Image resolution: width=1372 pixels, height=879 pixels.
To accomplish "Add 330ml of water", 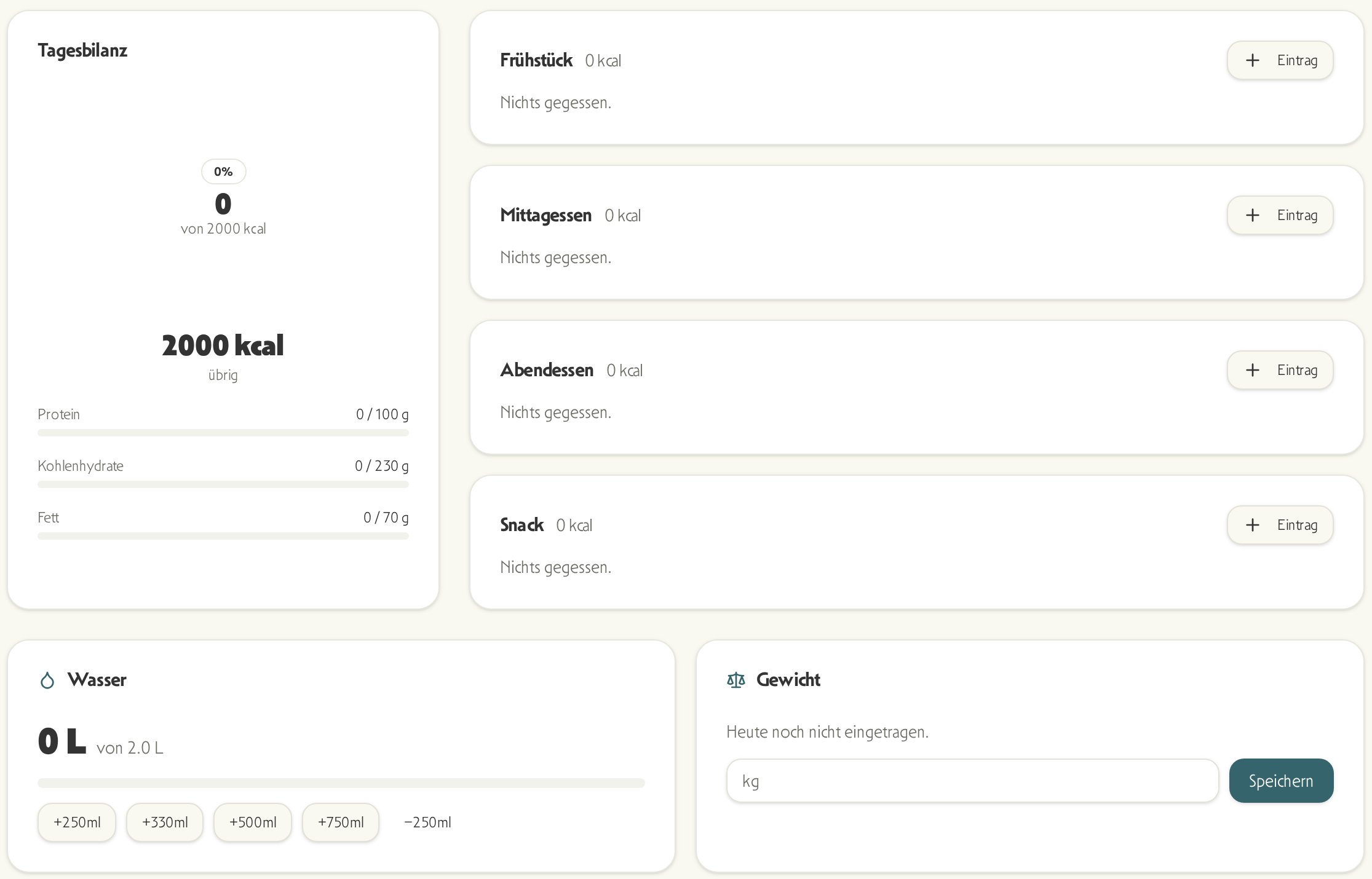I will click(165, 822).
